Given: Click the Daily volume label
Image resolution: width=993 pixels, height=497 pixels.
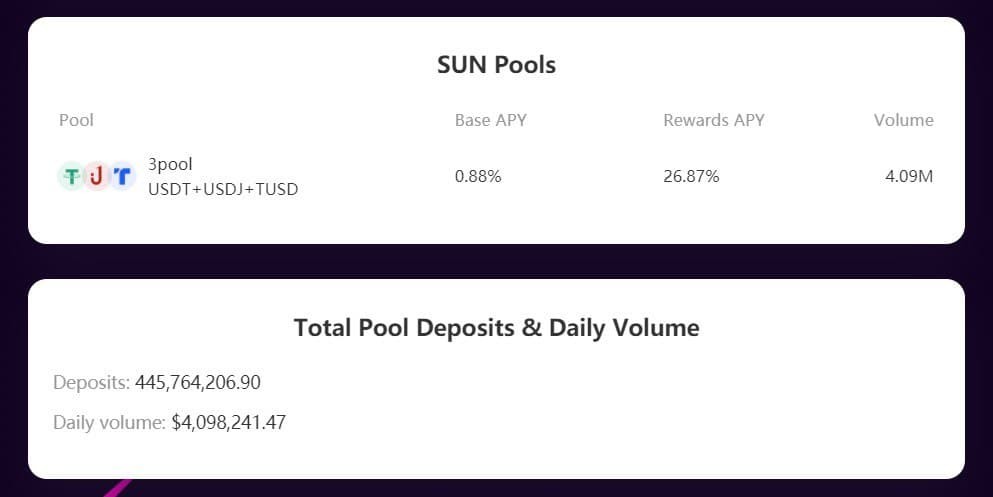Looking at the screenshot, I should point(110,422).
